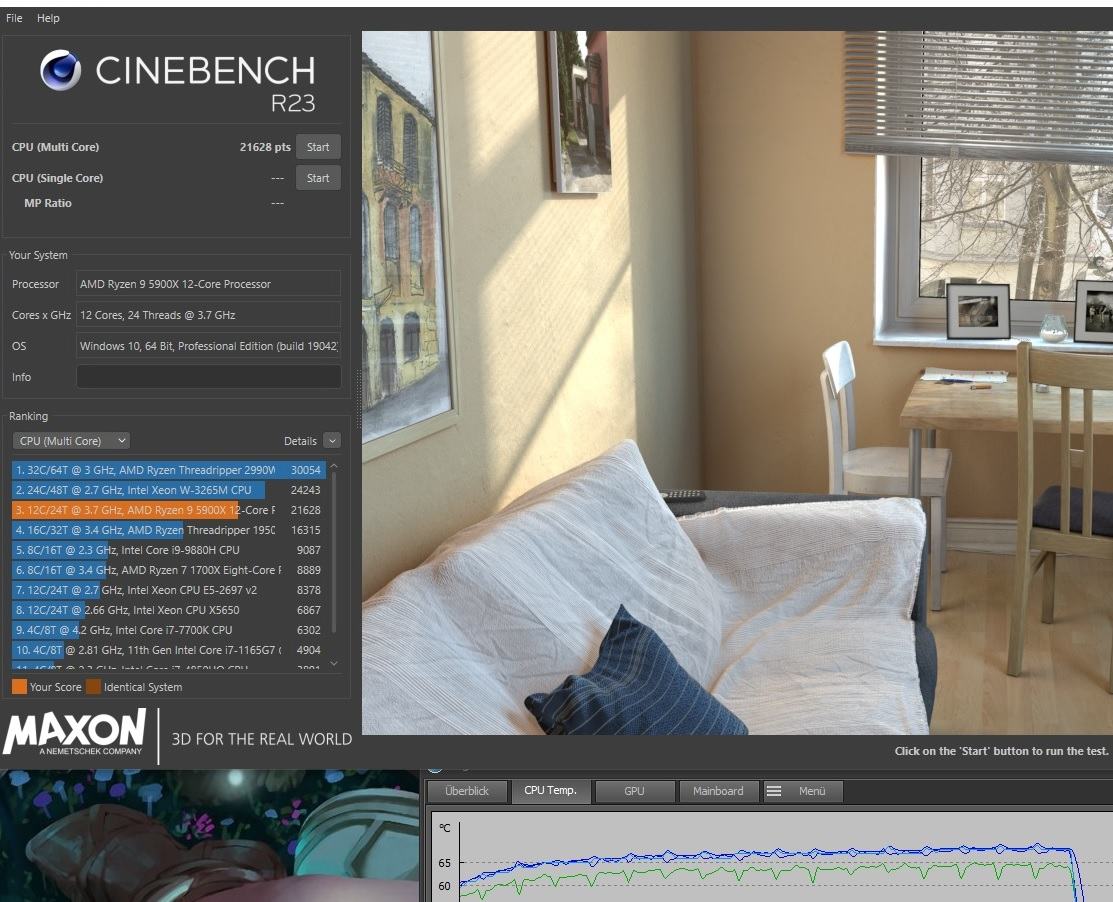Click the 'Start' button hint status text
The height and width of the screenshot is (902, 1113).
click(1001, 751)
